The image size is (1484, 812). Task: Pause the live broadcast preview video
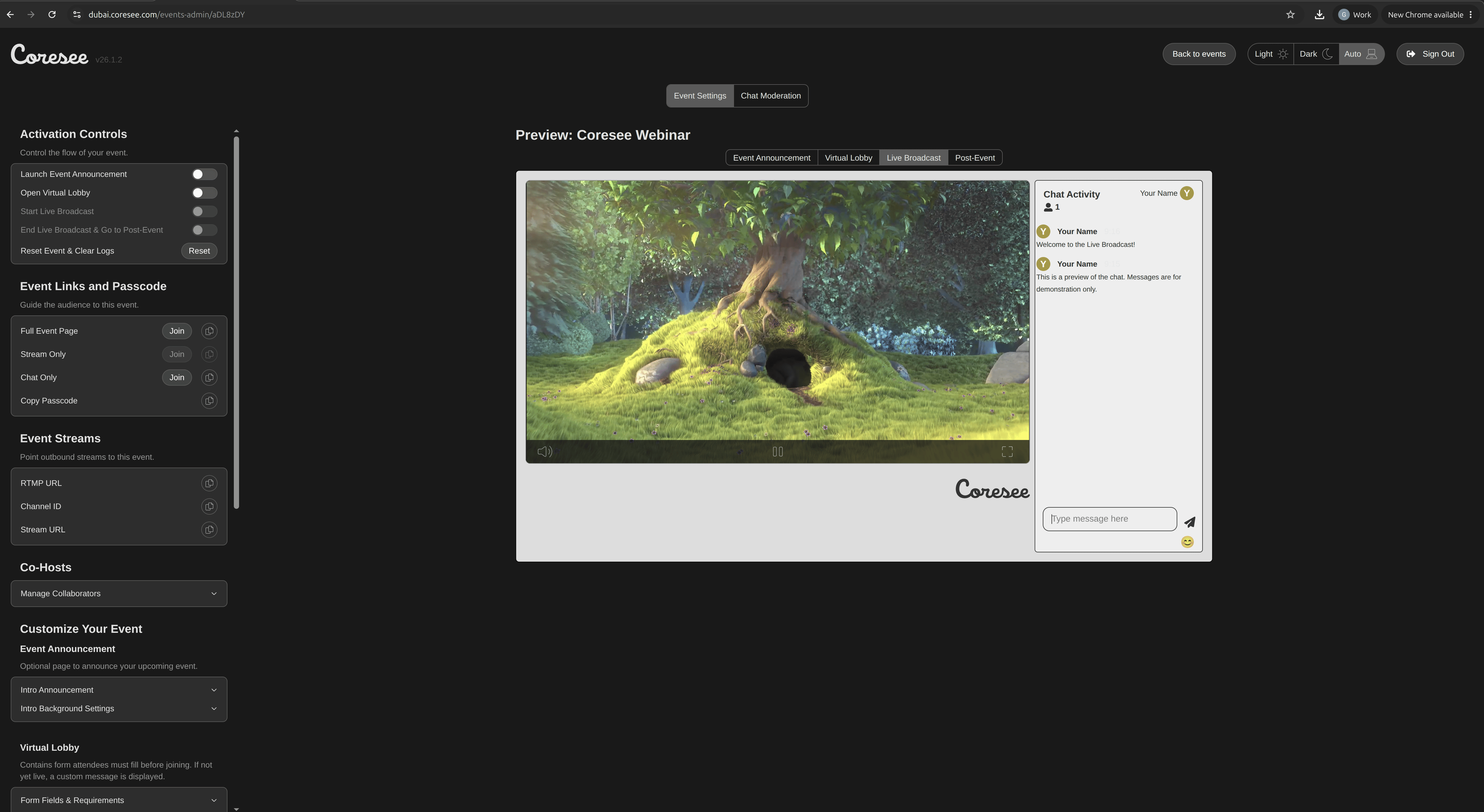point(777,452)
